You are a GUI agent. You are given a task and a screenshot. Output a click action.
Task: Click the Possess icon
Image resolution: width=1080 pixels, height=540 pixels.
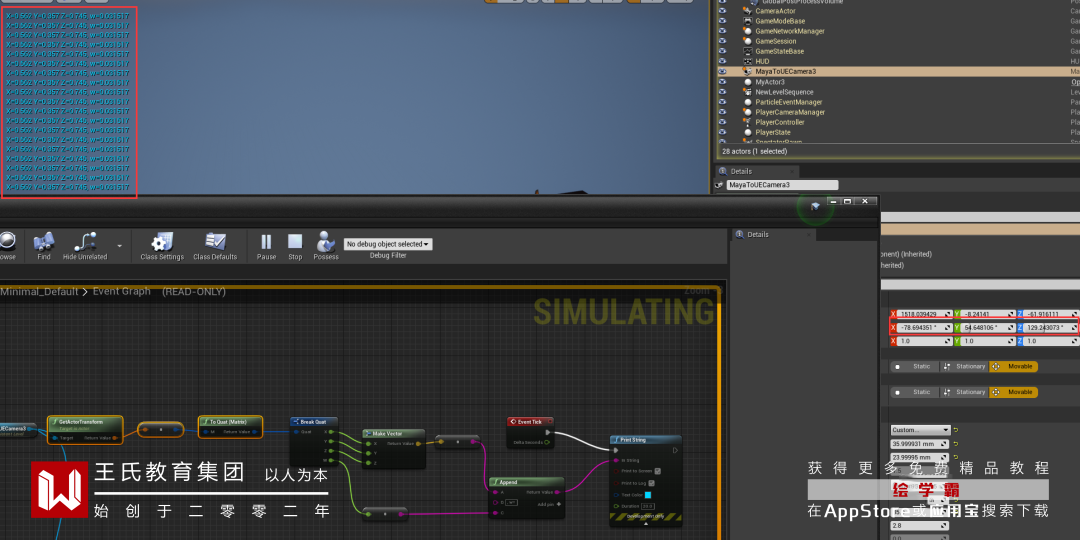pyautogui.click(x=326, y=246)
